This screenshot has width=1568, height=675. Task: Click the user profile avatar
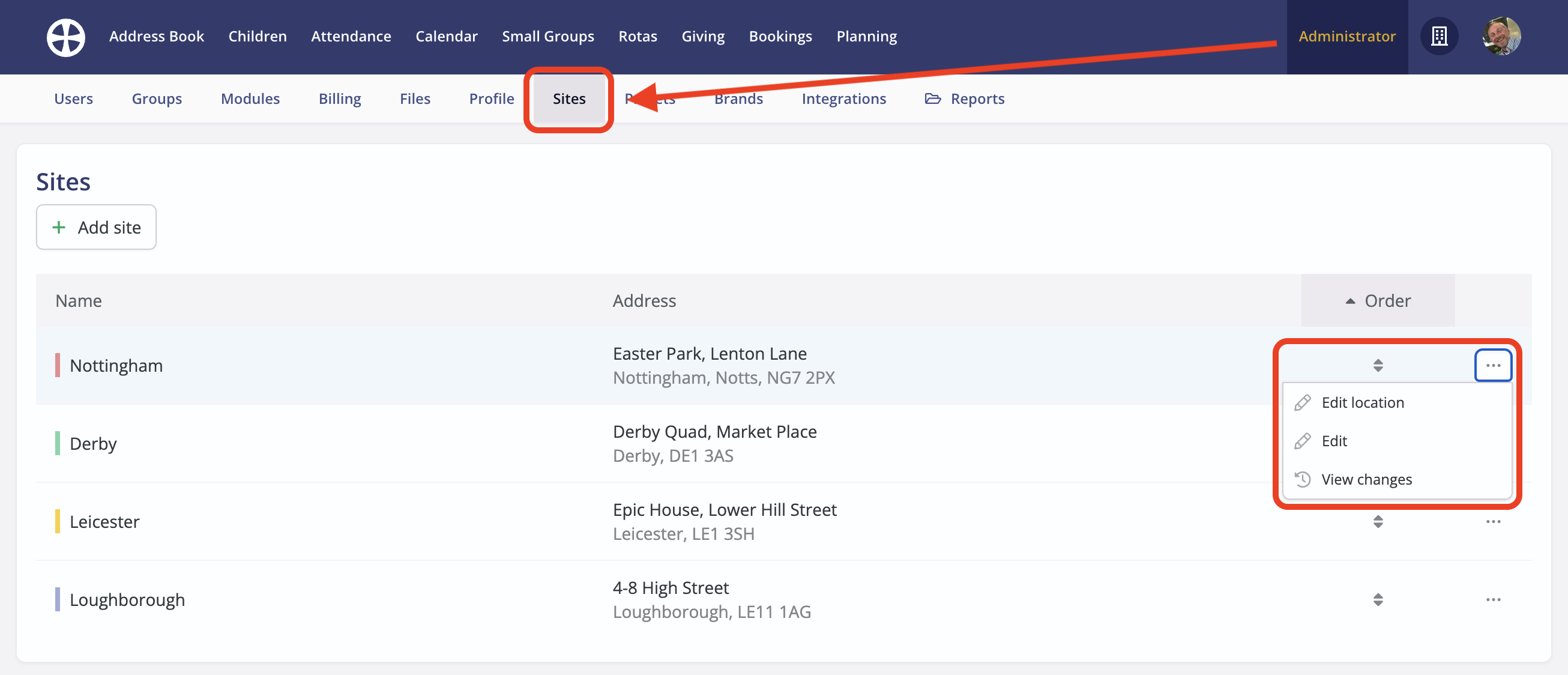(1501, 37)
